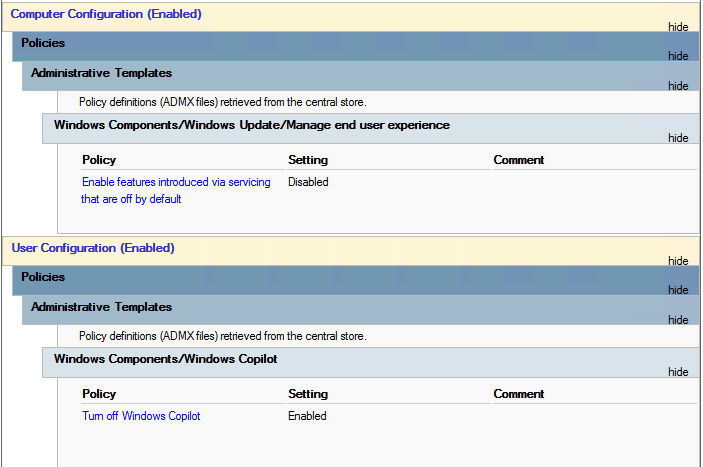The height and width of the screenshot is (467, 703).
Task: Click the Setting column header in Windows Update table
Action: pos(308,160)
